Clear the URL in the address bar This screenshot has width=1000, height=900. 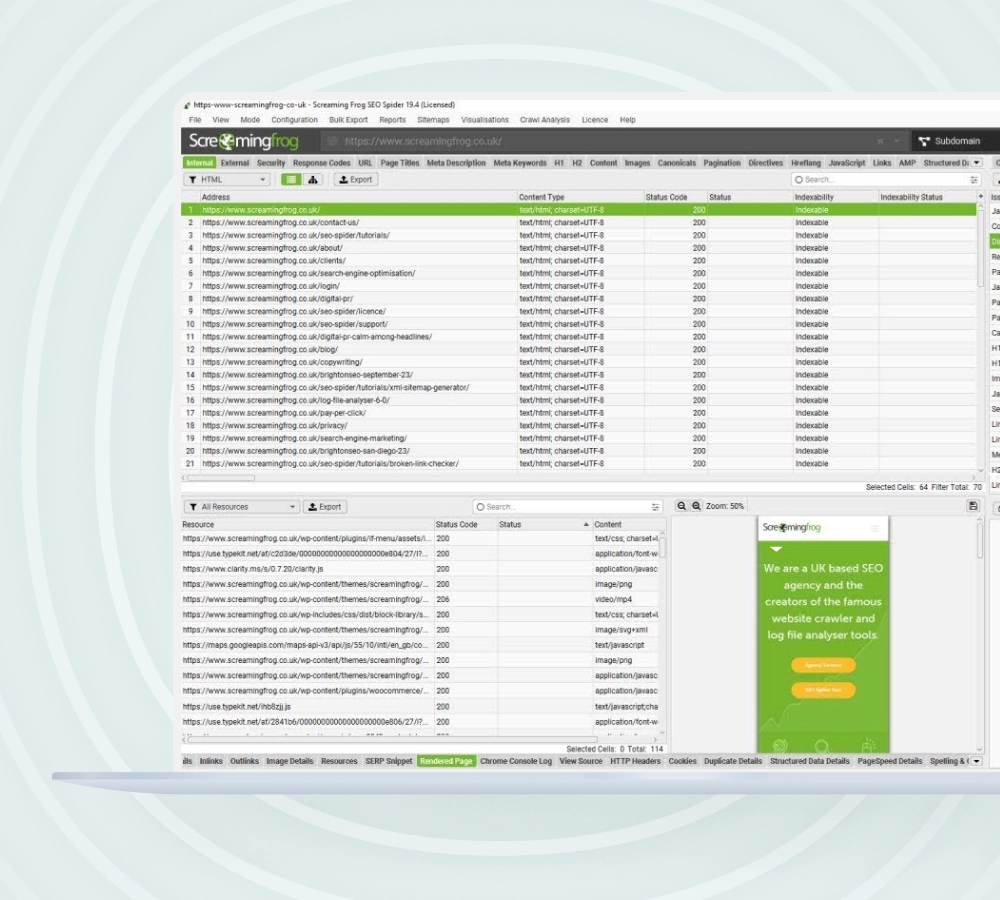(x=880, y=142)
